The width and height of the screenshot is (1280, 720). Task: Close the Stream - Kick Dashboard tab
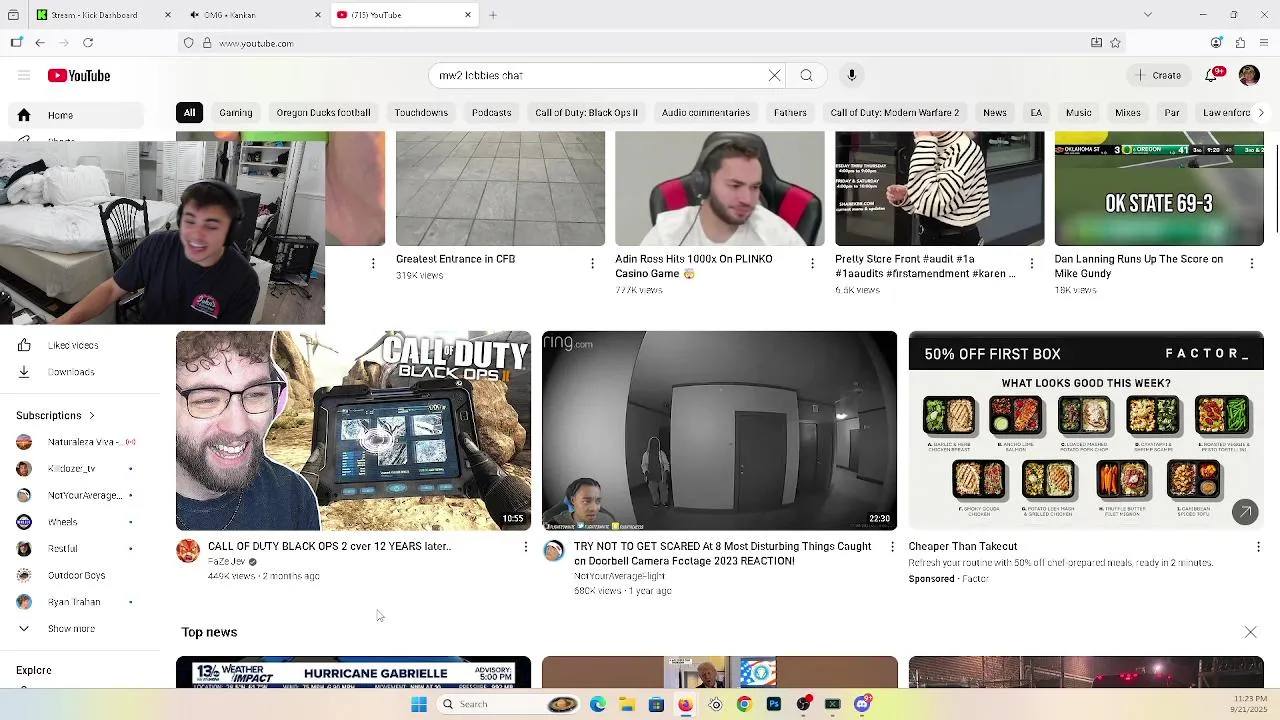168,15
